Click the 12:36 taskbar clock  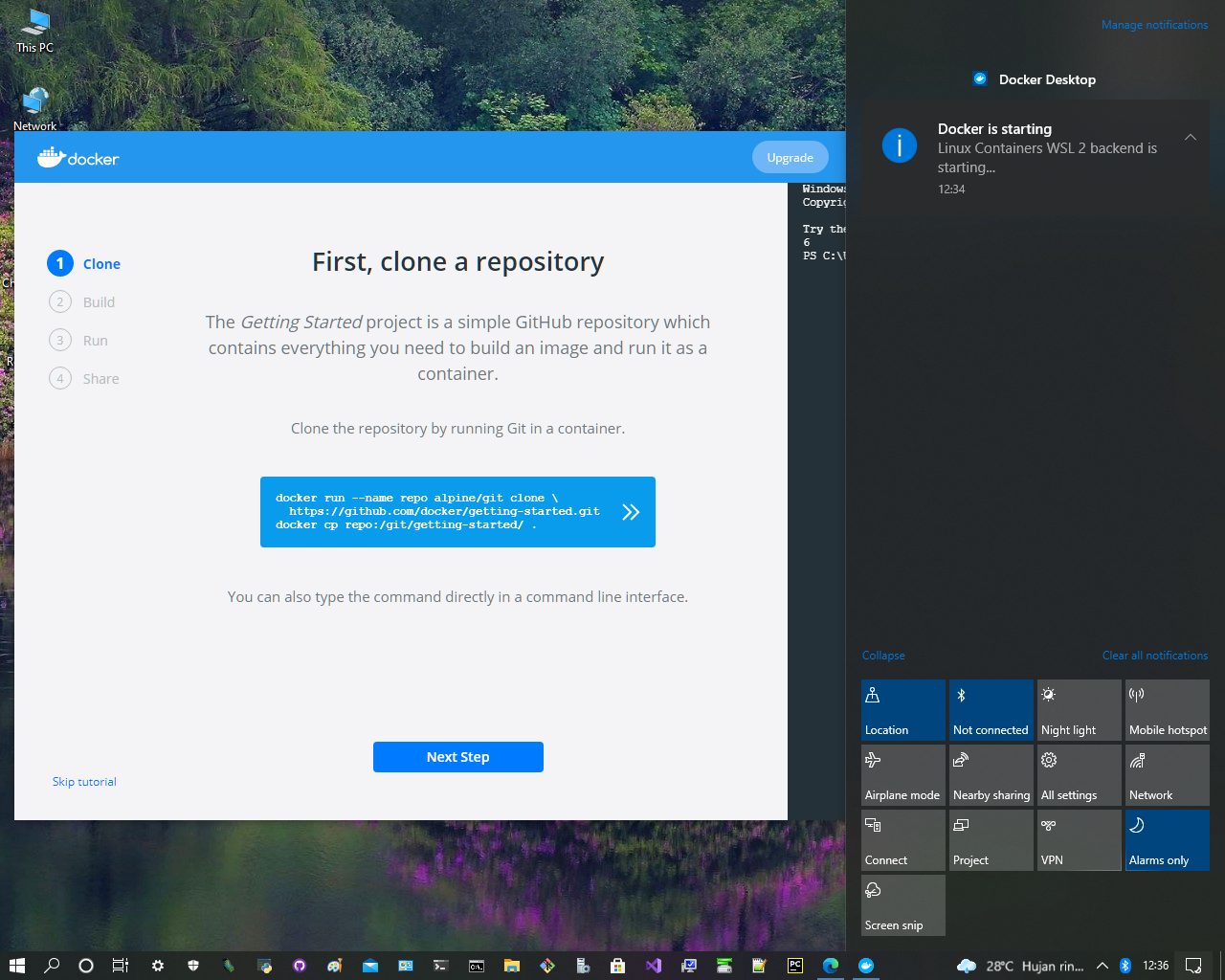click(x=1155, y=966)
